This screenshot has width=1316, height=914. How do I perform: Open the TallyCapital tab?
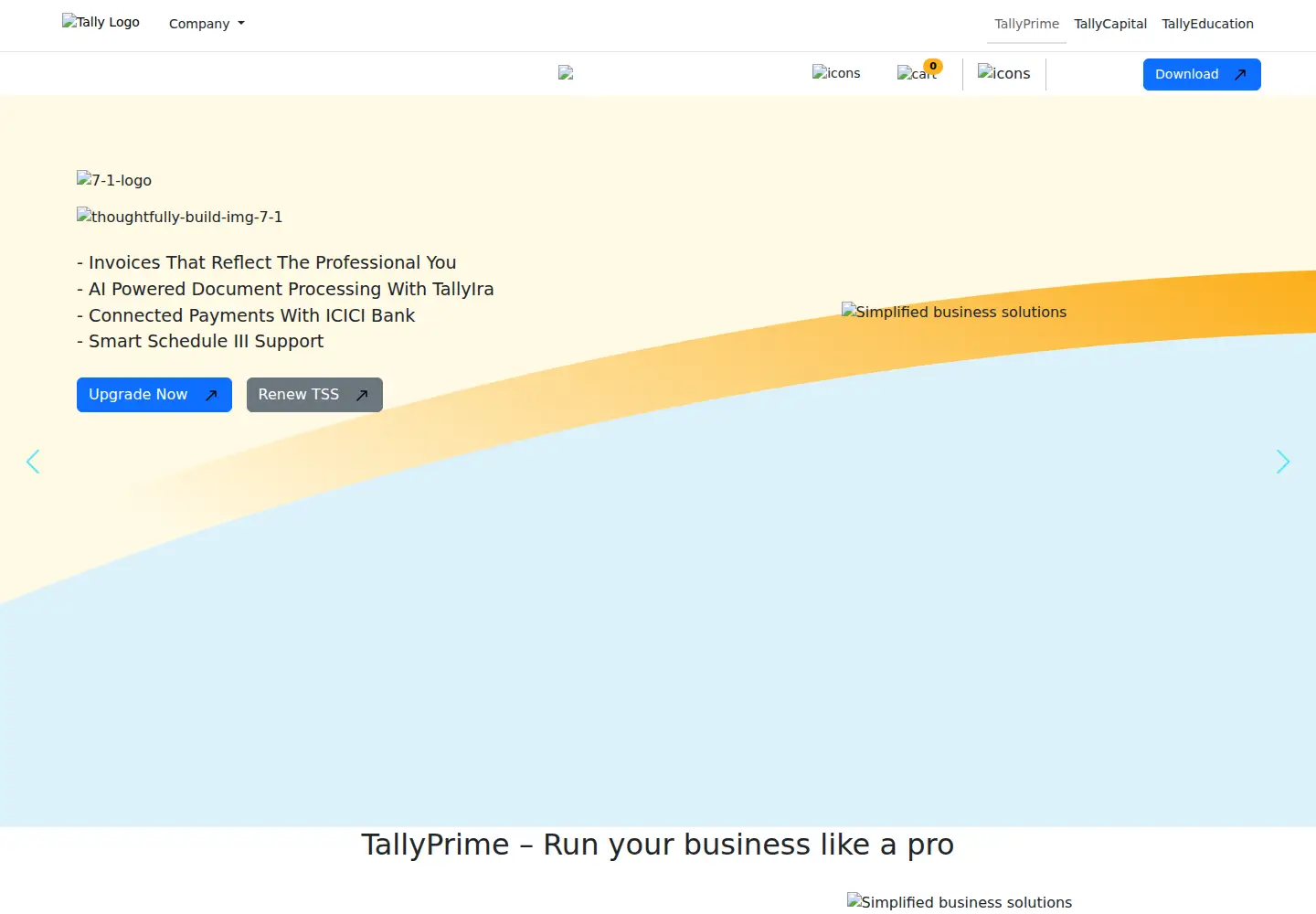click(1110, 24)
